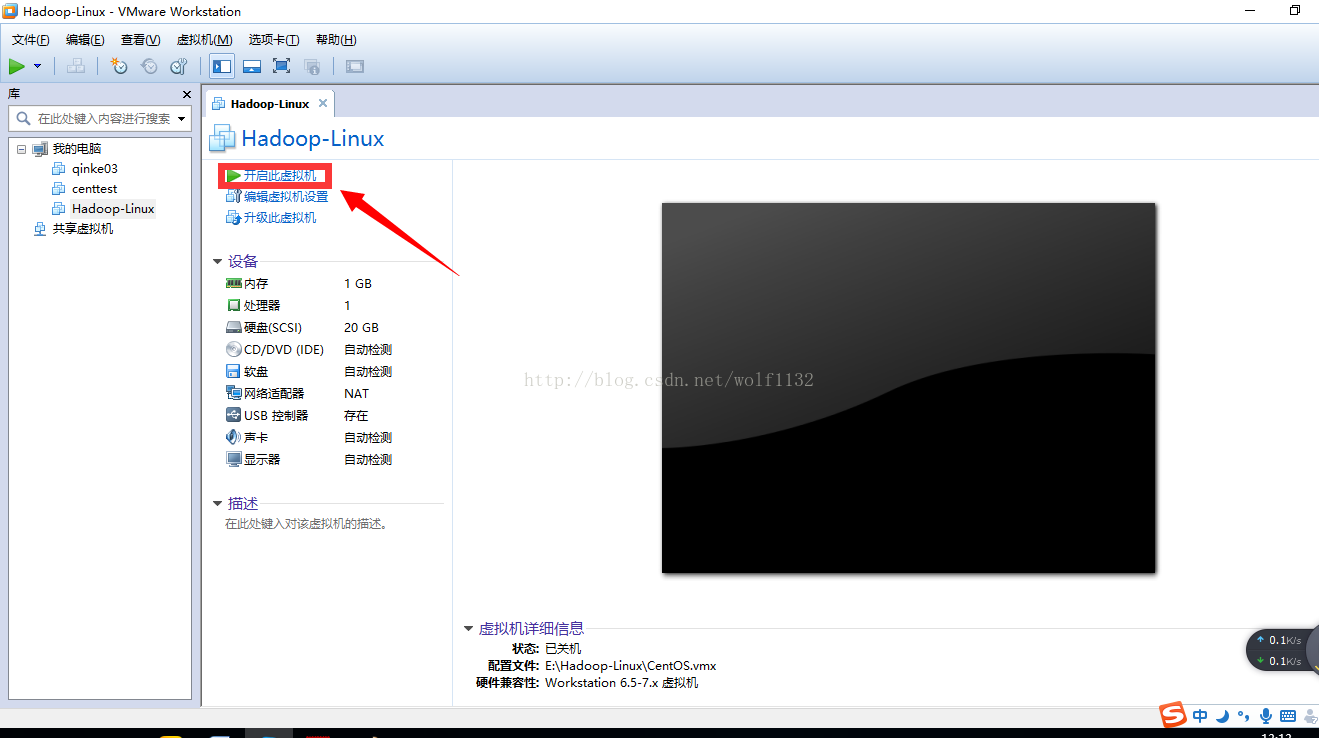Open the 查看(V) menu
Screen dimensions: 1319x738
140,40
